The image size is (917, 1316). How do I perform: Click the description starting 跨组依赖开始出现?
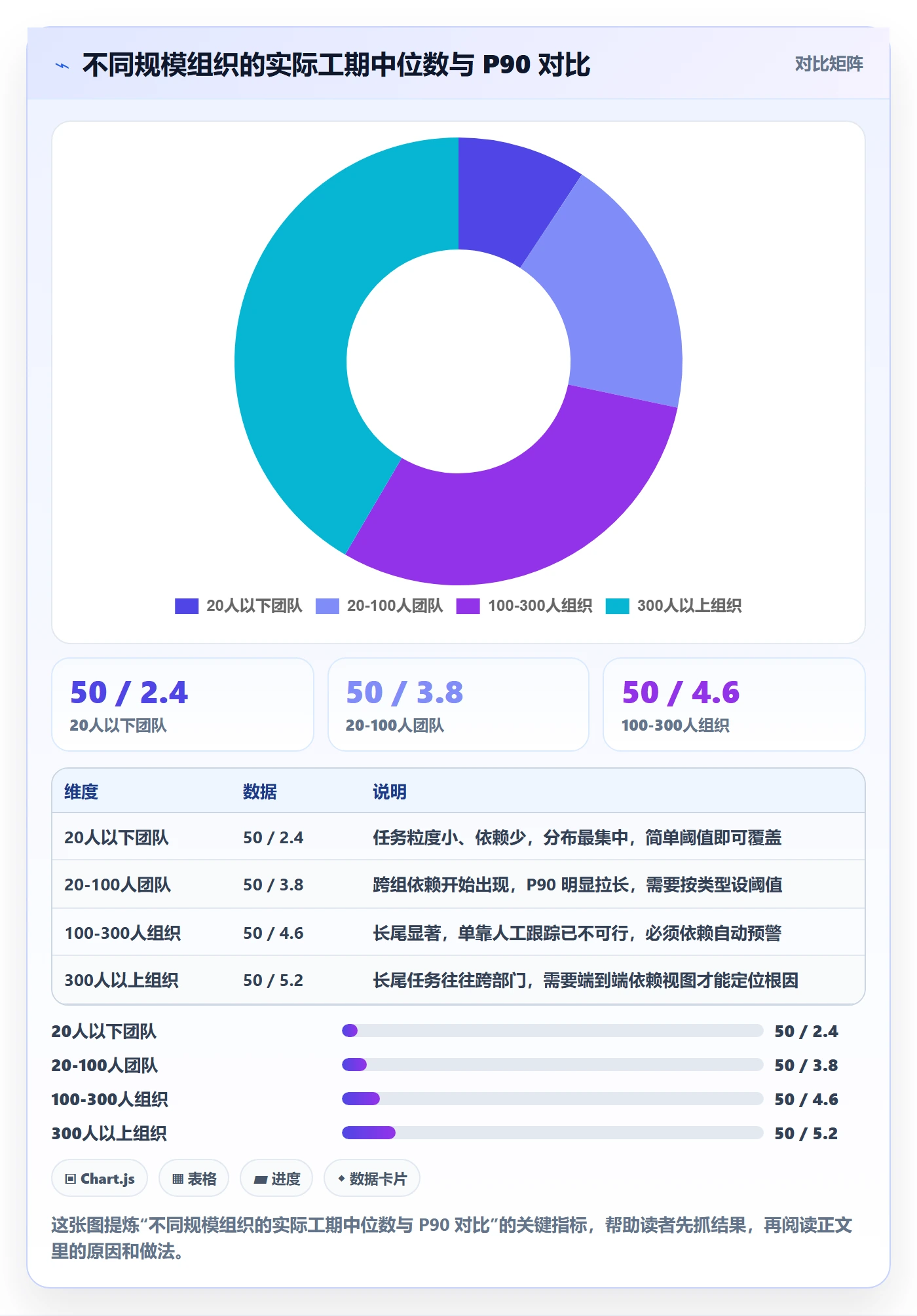(x=578, y=885)
